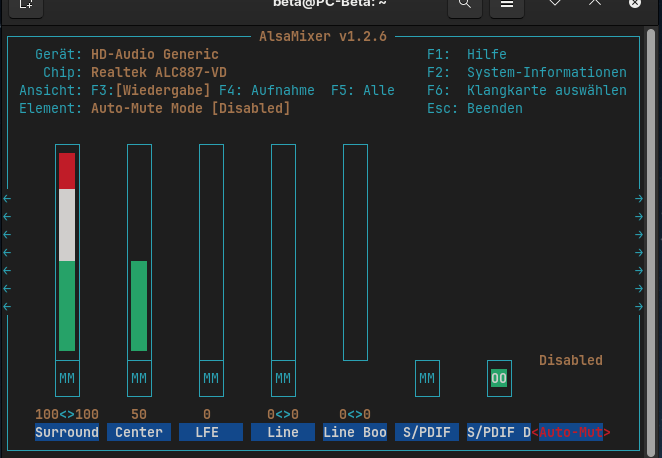Click the Disabled value of Auto-Mute
Screen dimensions: 662x458
tap(571, 360)
